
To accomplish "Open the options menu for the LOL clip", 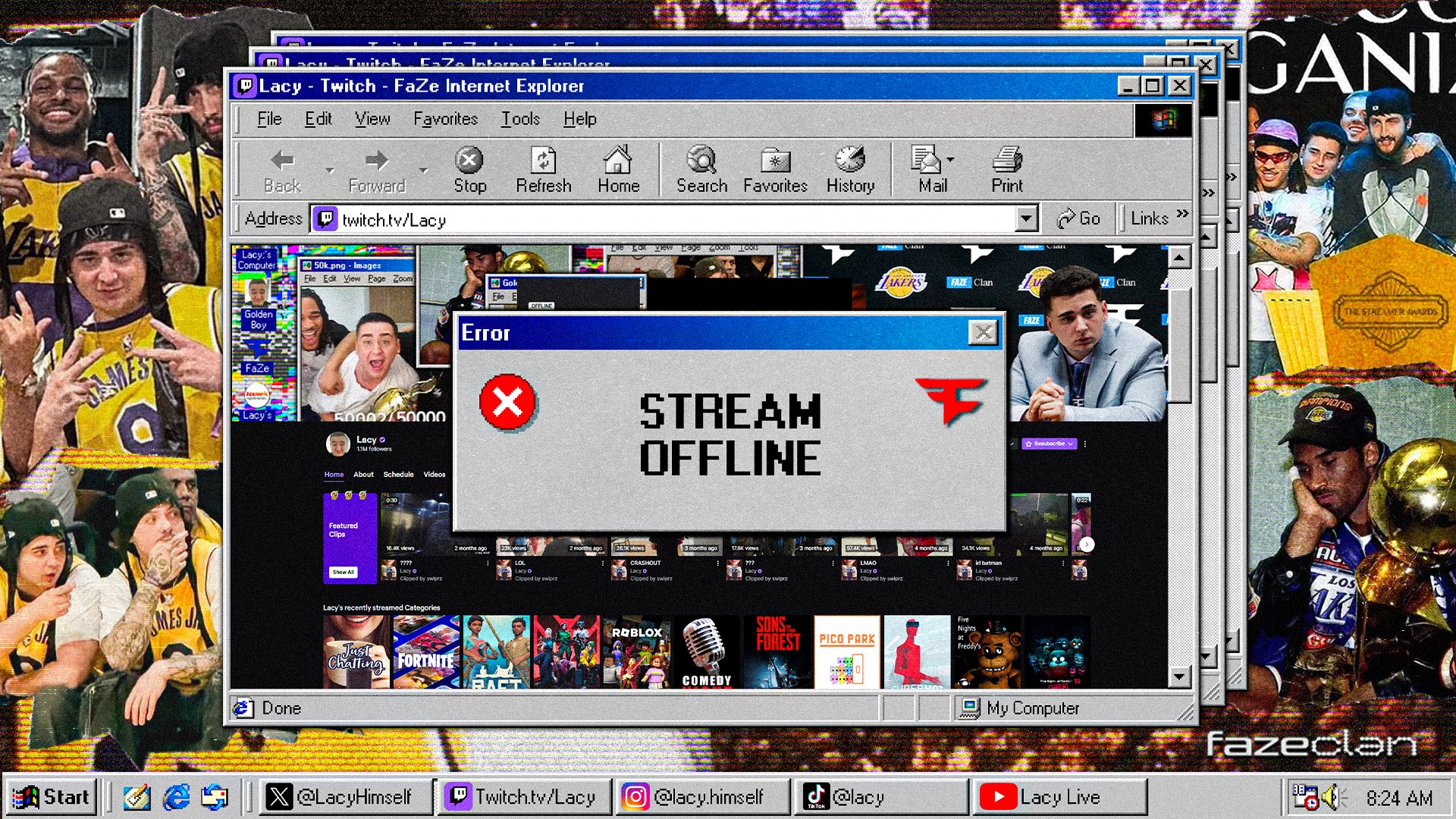I will tap(603, 563).
